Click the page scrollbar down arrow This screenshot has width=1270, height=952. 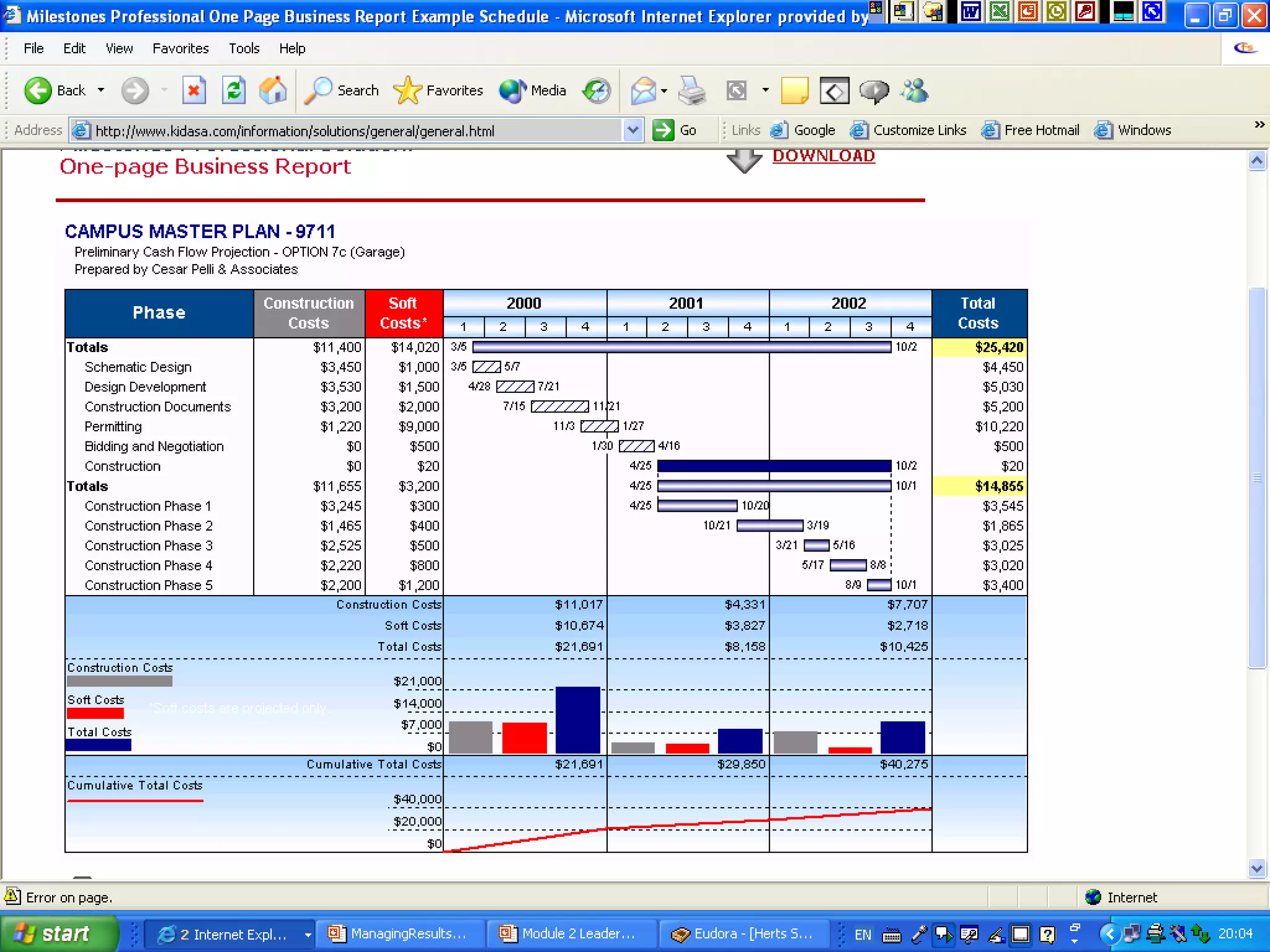(1256, 868)
